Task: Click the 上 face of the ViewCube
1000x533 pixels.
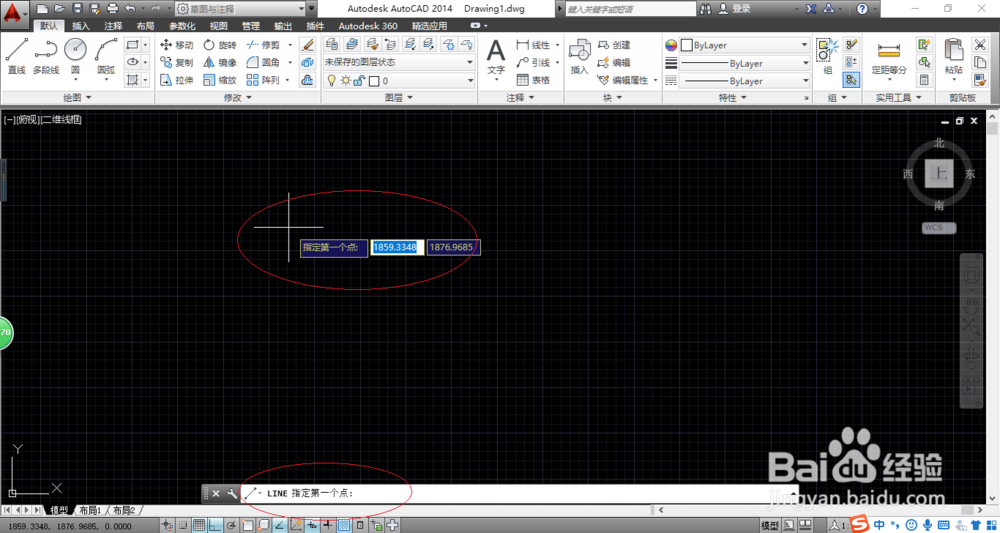Action: [939, 173]
